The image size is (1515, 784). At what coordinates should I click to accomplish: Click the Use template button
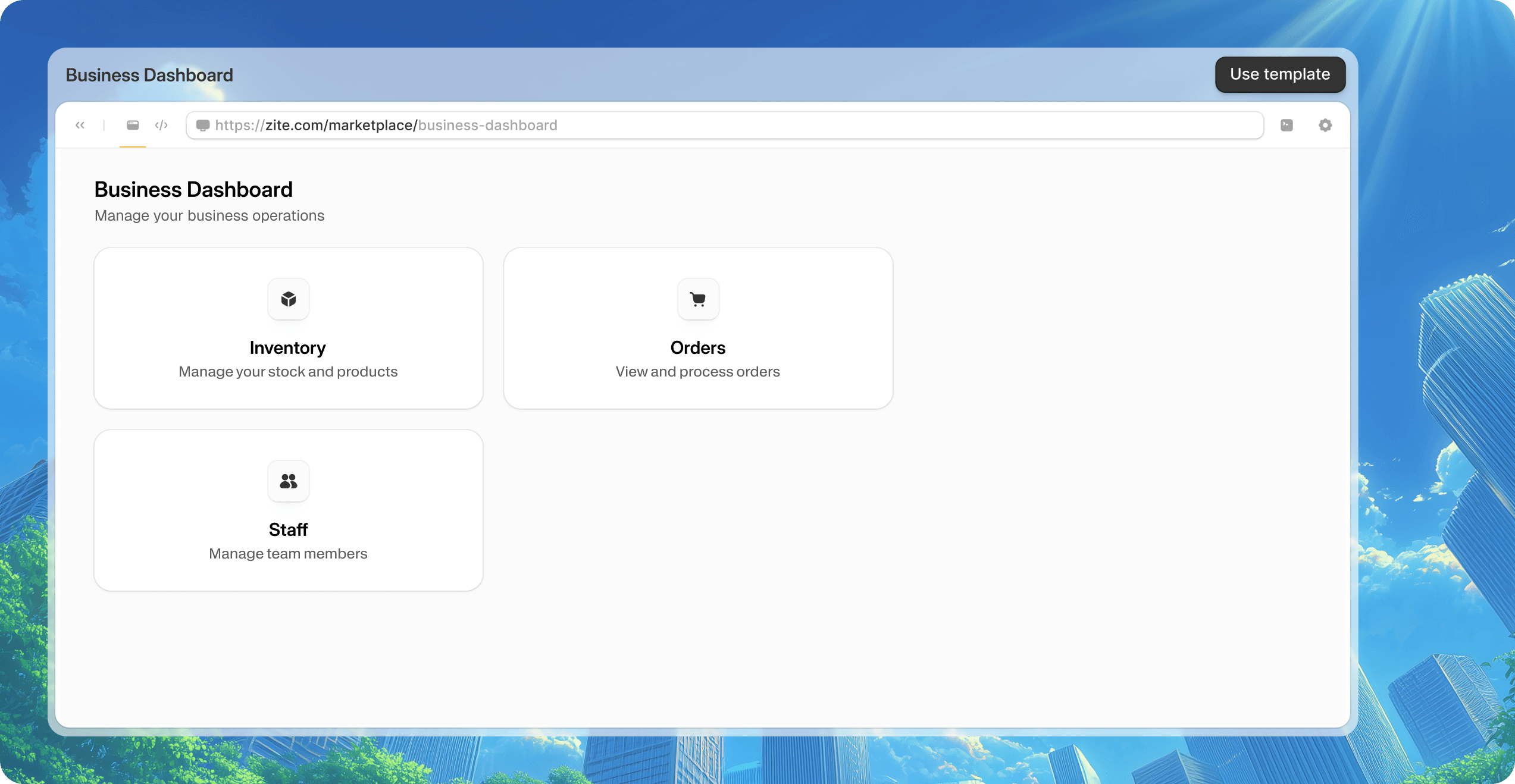coord(1280,74)
